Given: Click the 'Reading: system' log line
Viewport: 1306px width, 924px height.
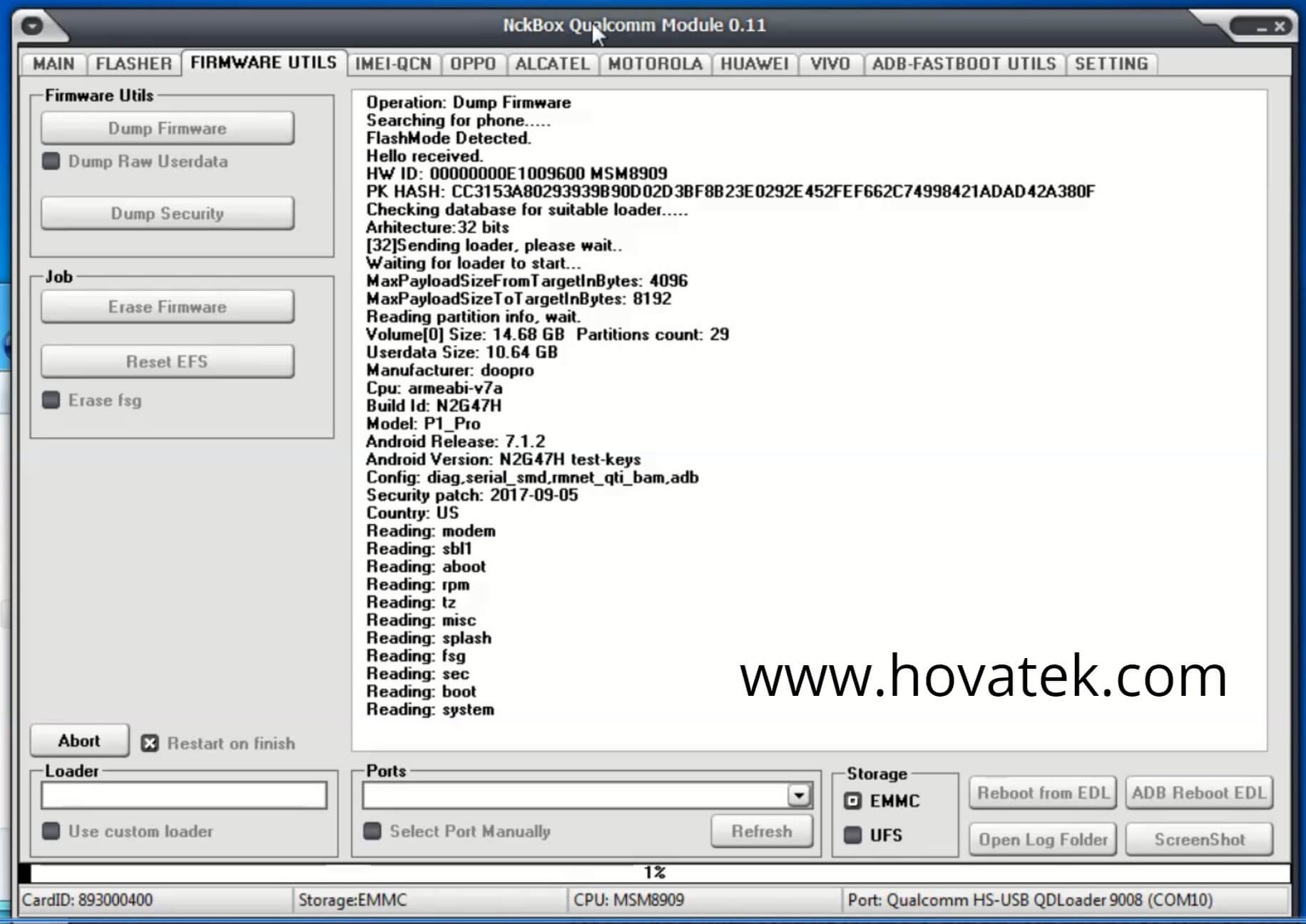Looking at the screenshot, I should (x=430, y=709).
